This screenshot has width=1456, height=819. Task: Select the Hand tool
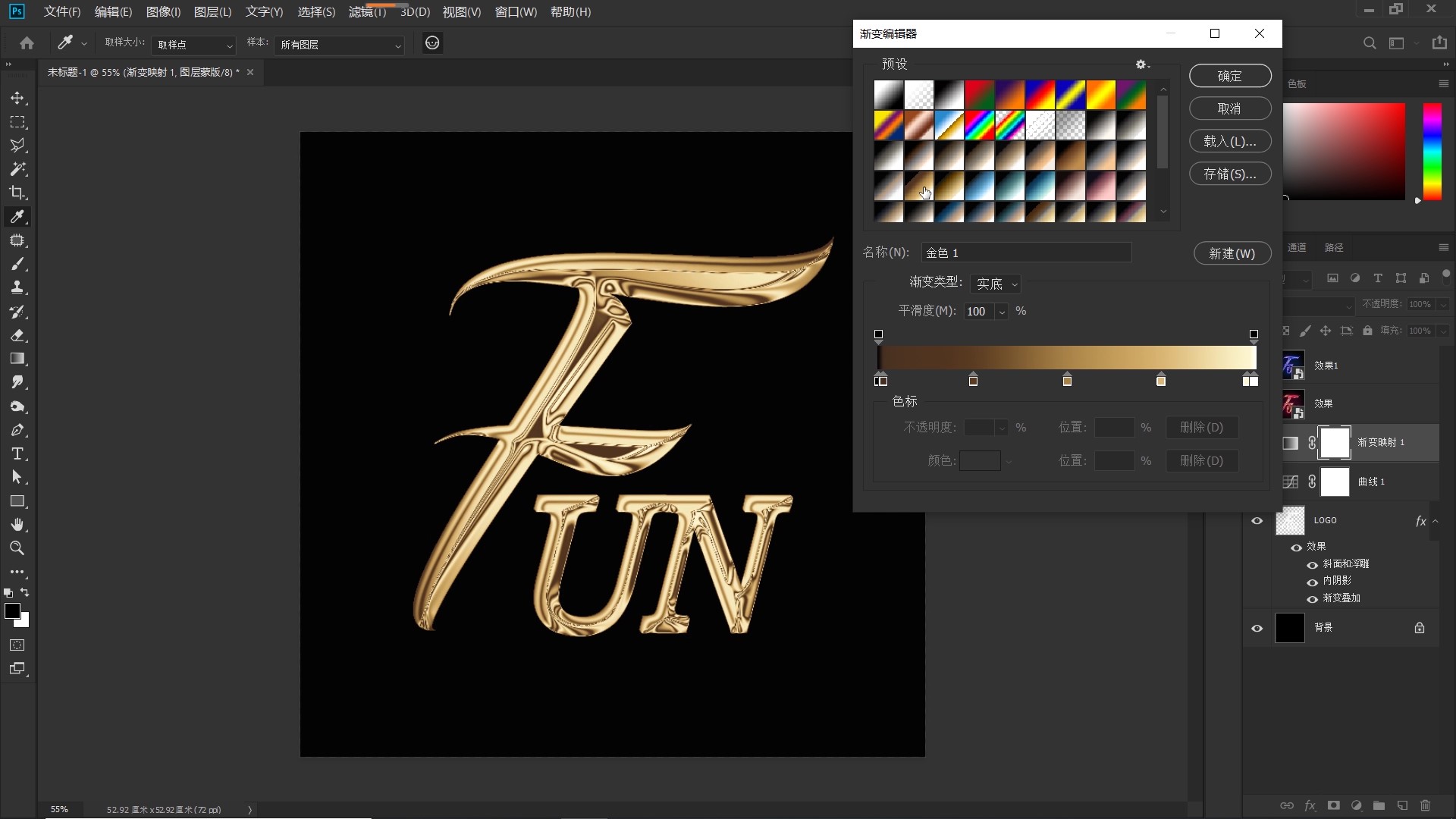click(17, 525)
